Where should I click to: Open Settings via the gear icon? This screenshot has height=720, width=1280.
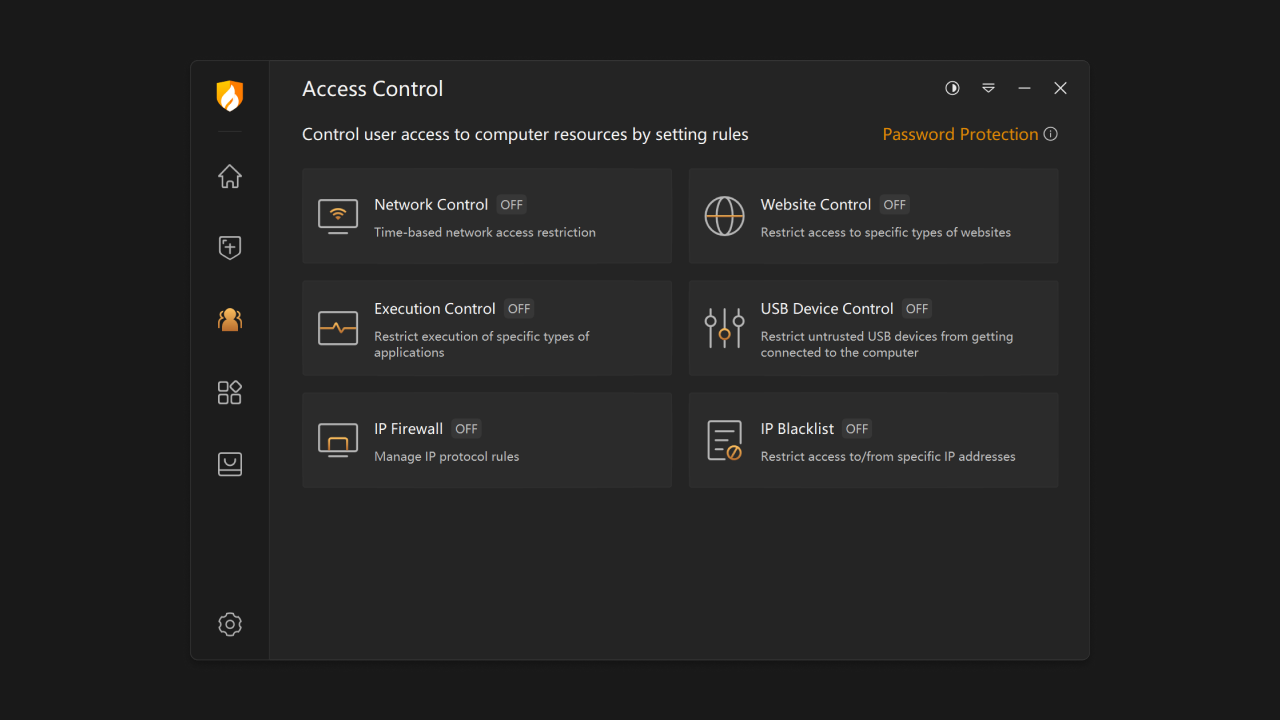(229, 624)
